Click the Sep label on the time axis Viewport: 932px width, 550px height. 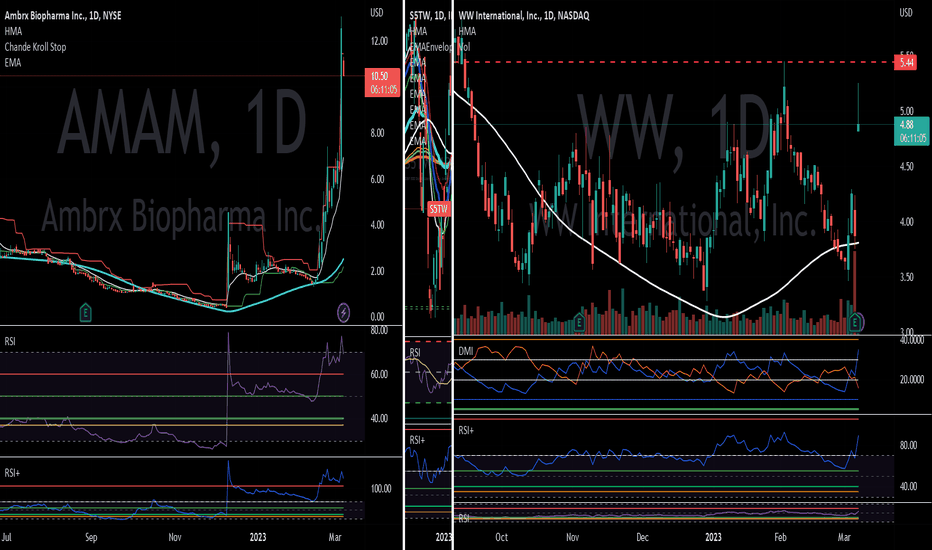[x=91, y=538]
